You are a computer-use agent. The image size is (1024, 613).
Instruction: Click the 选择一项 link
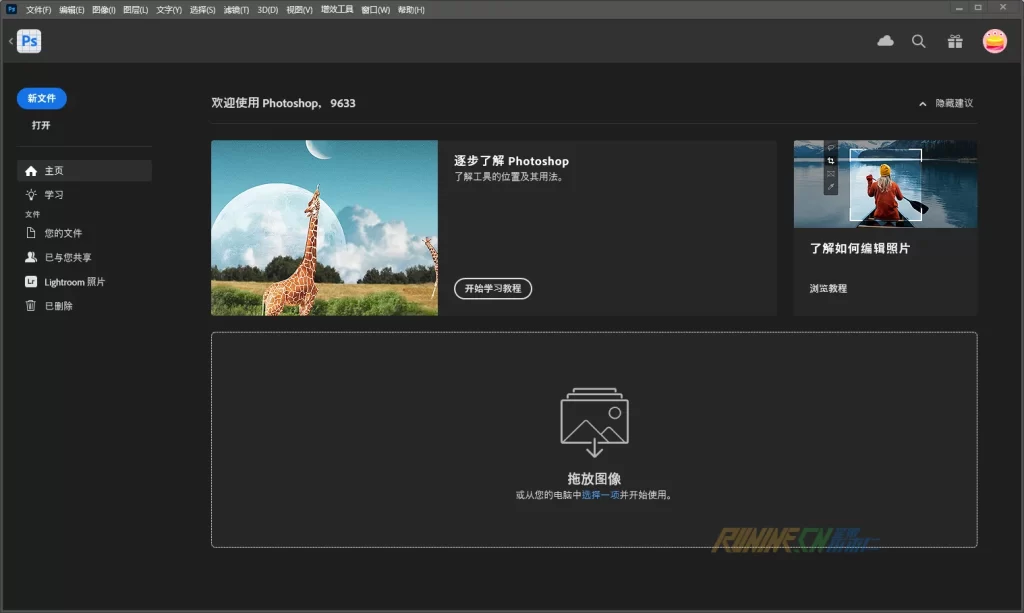coord(600,495)
